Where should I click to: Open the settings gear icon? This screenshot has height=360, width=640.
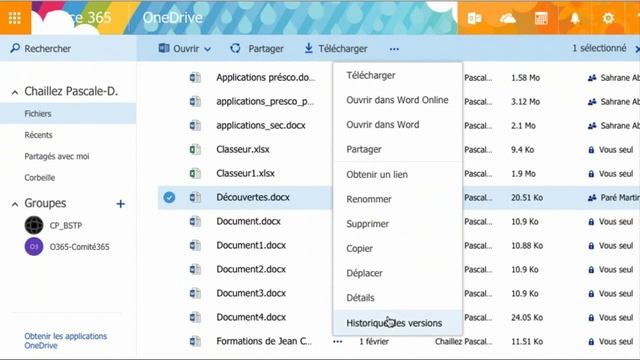[608, 18]
